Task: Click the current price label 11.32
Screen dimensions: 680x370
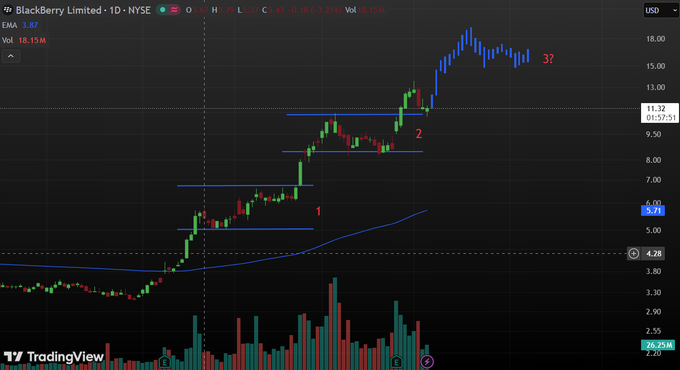Action: (660, 113)
